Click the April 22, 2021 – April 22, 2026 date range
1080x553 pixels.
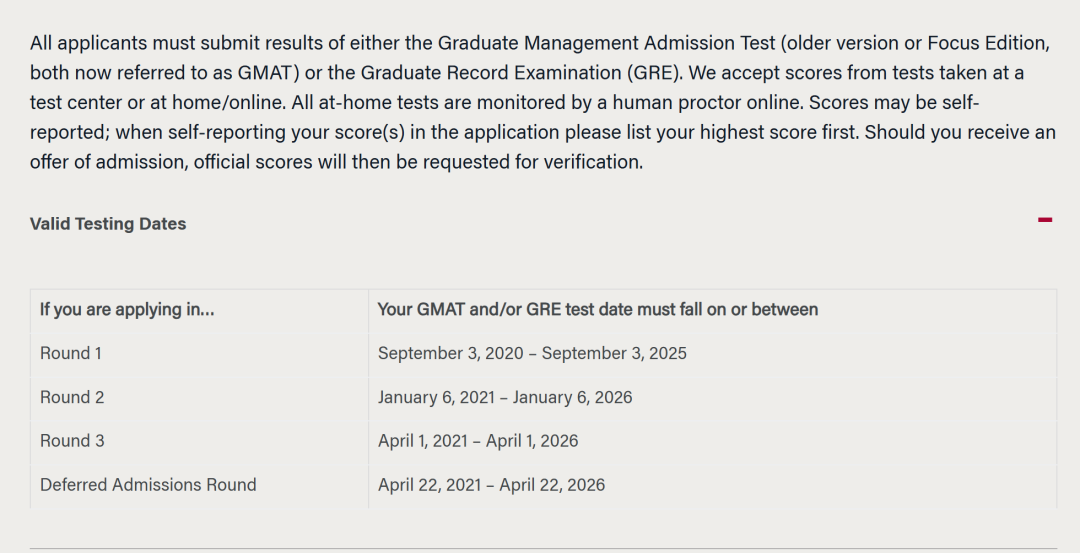(491, 485)
